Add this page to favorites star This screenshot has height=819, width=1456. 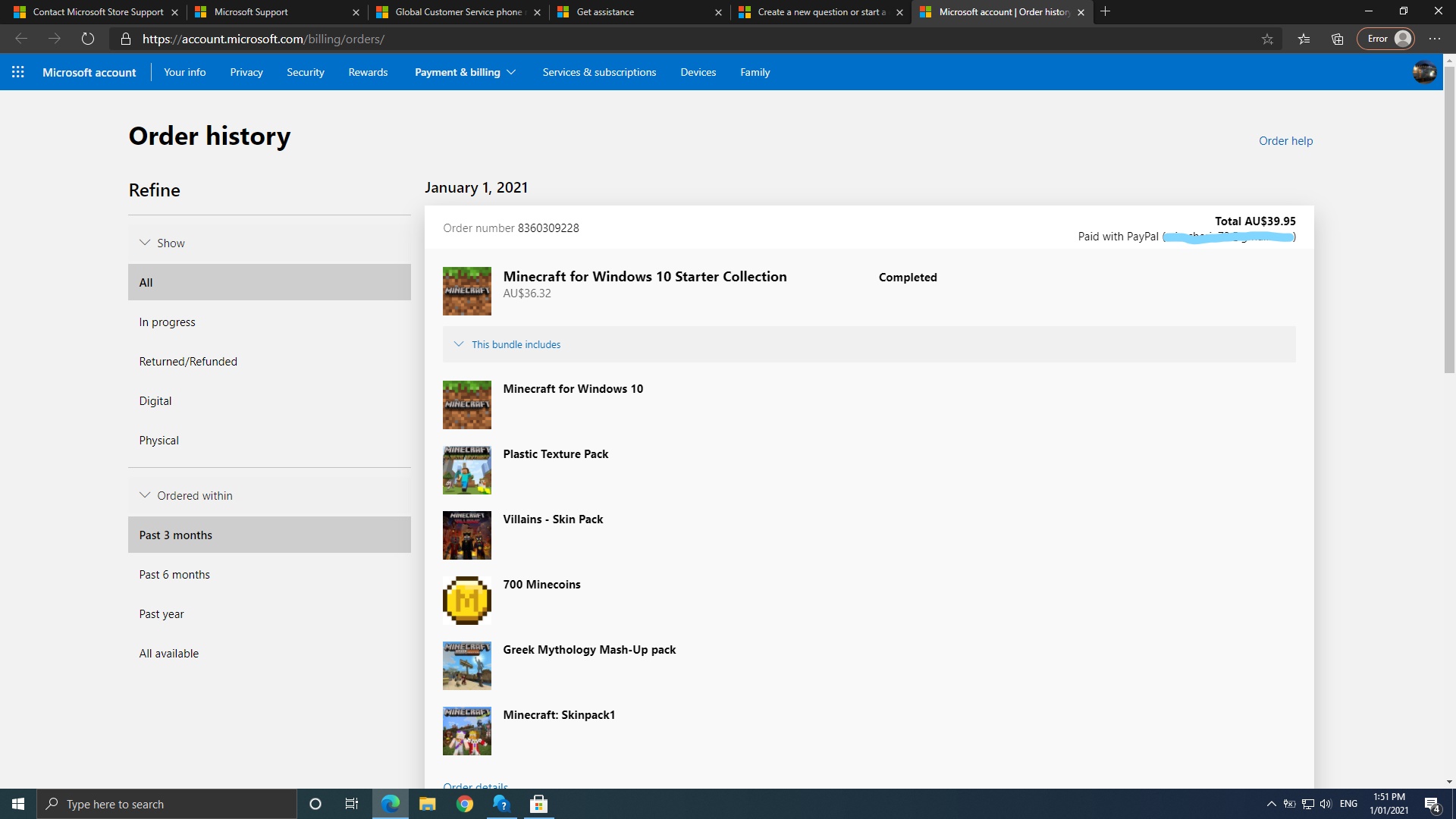coord(1267,39)
